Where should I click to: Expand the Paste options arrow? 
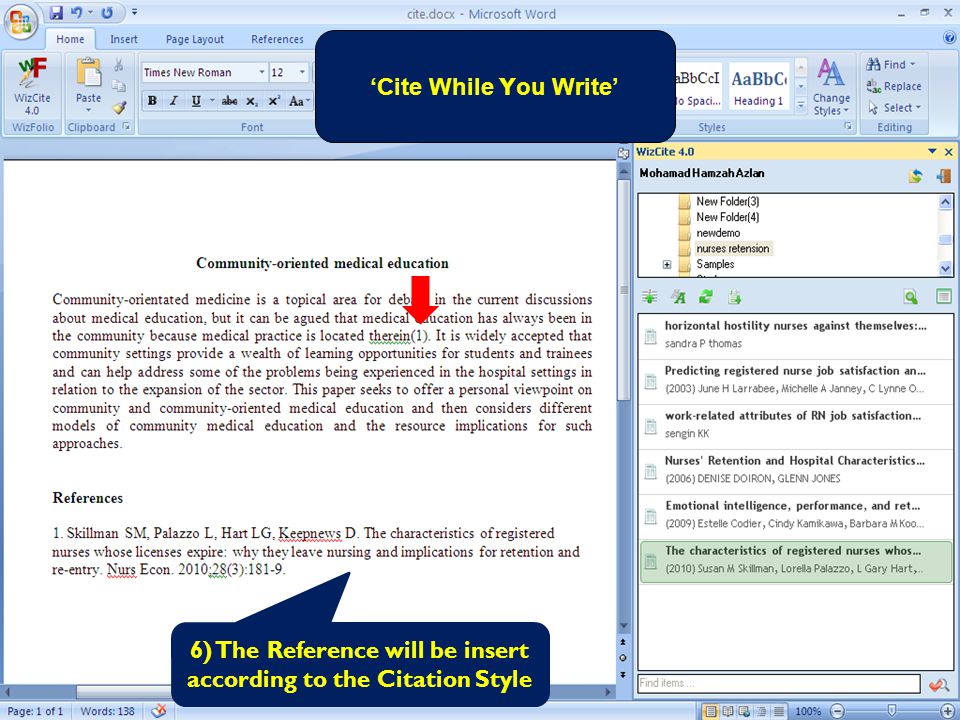pos(89,110)
